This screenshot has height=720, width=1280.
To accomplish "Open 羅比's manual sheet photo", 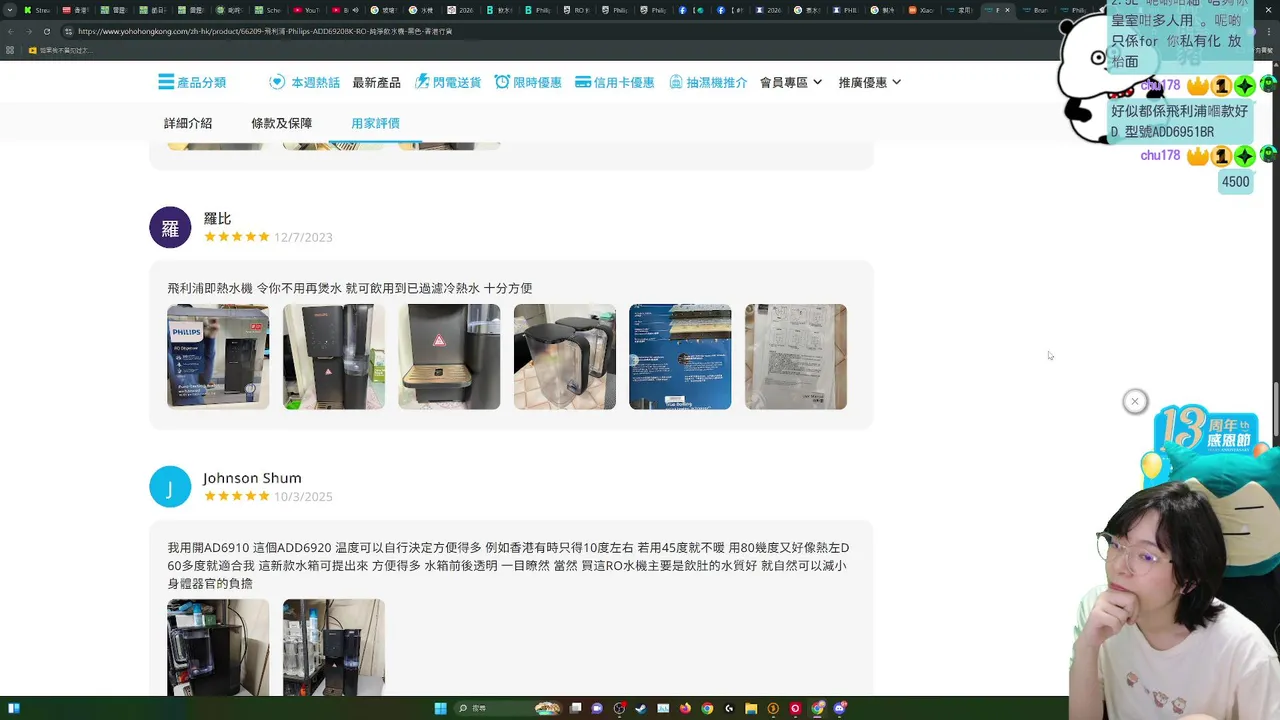I will click(796, 356).
